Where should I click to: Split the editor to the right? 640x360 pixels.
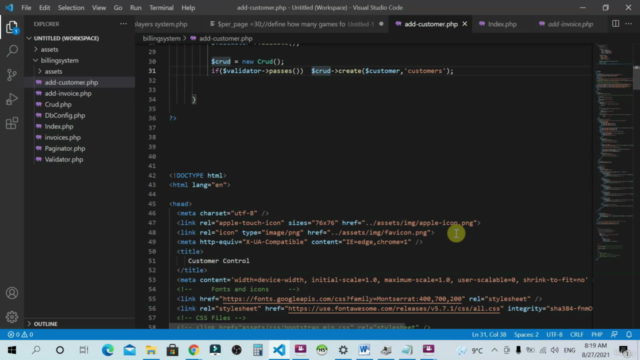tap(616, 24)
